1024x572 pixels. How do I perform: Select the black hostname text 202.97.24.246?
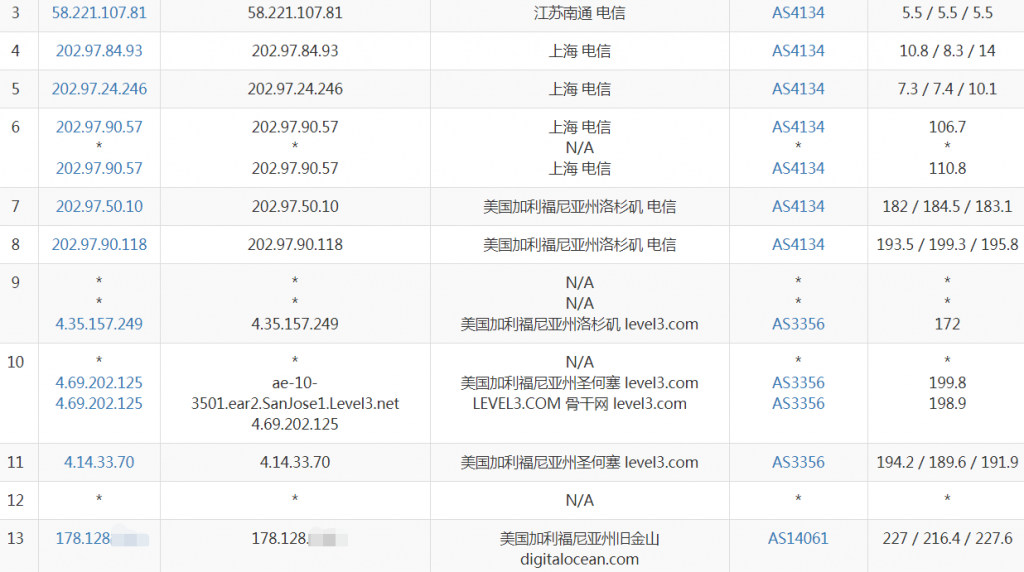point(295,89)
